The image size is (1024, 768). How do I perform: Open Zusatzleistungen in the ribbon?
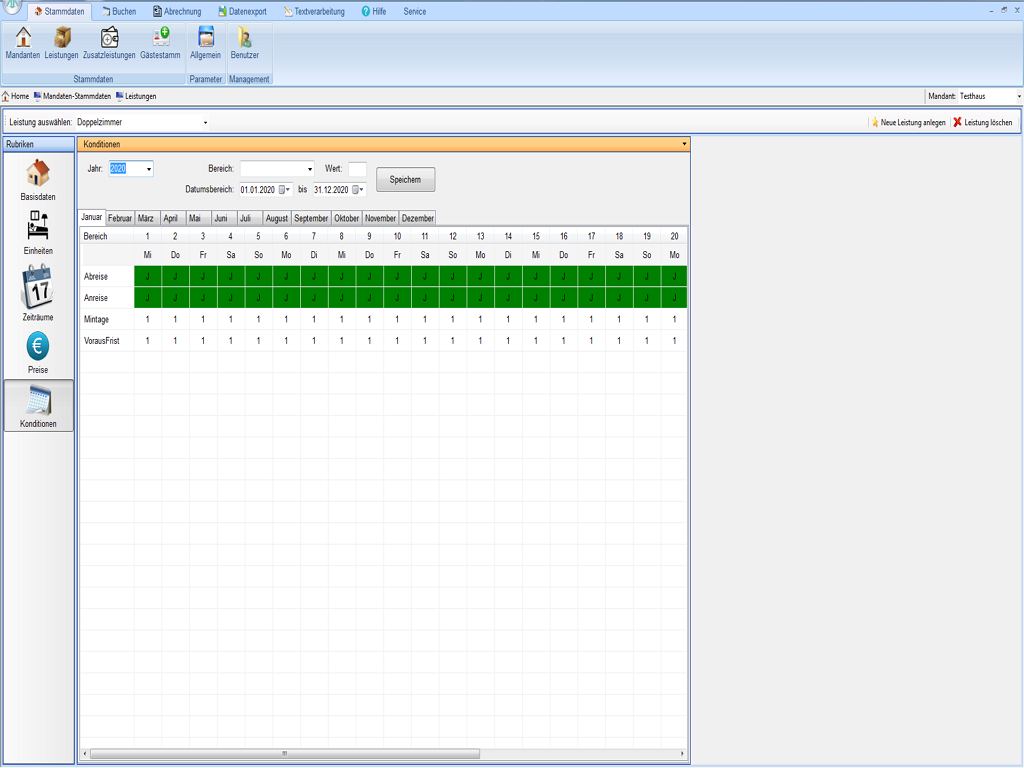coord(109,42)
